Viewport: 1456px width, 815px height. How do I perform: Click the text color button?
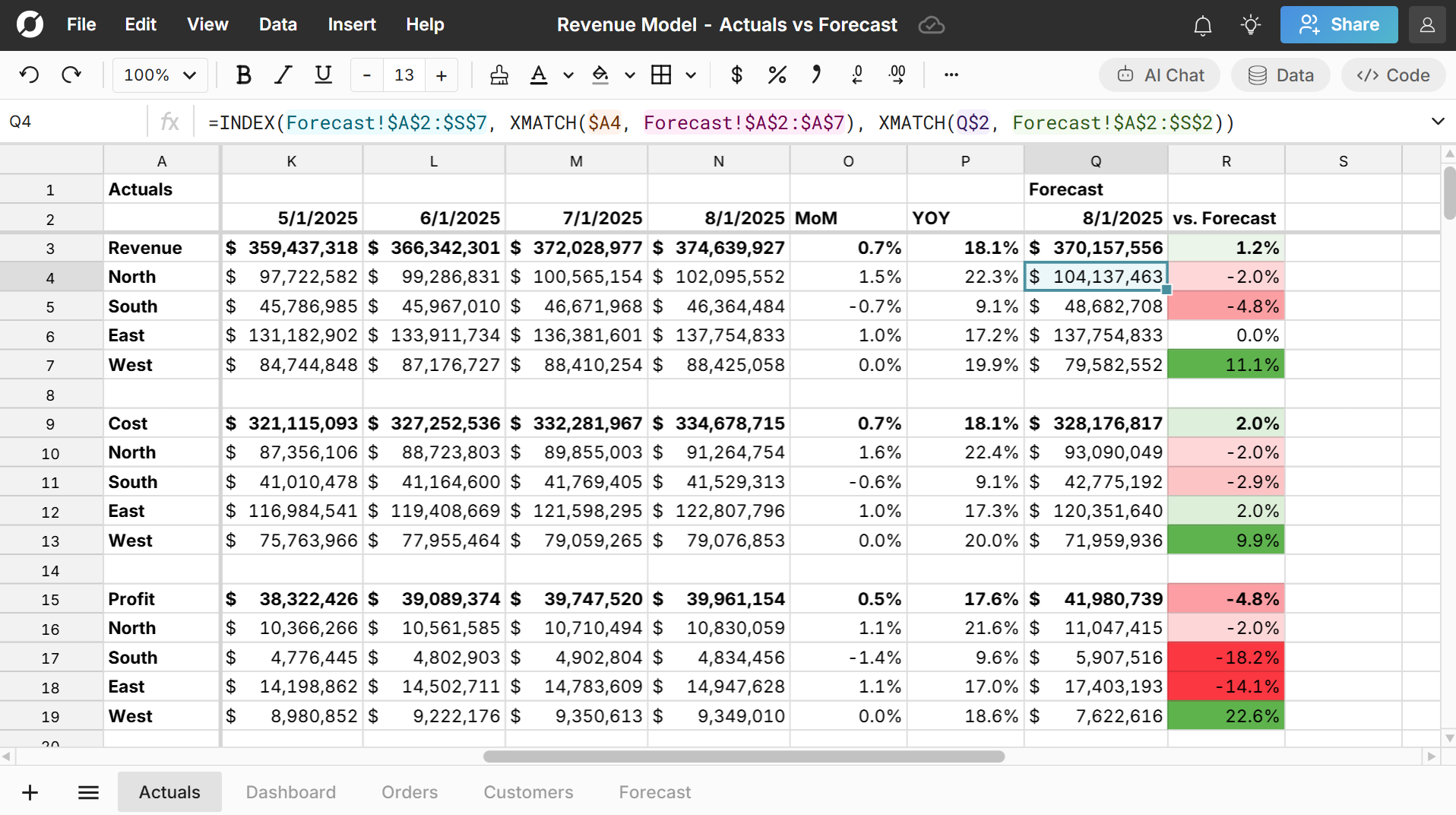[539, 75]
